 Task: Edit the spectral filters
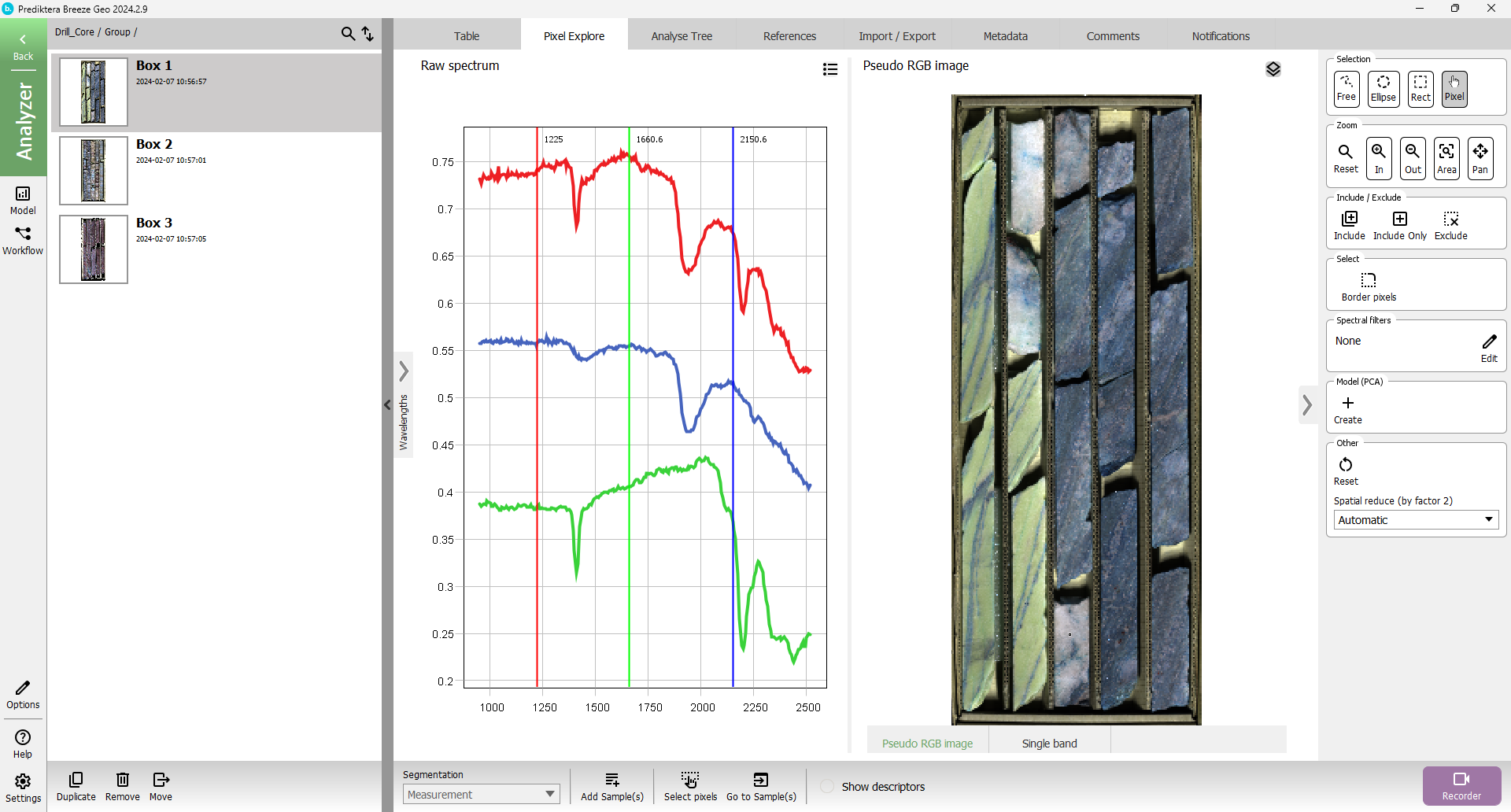click(1489, 347)
